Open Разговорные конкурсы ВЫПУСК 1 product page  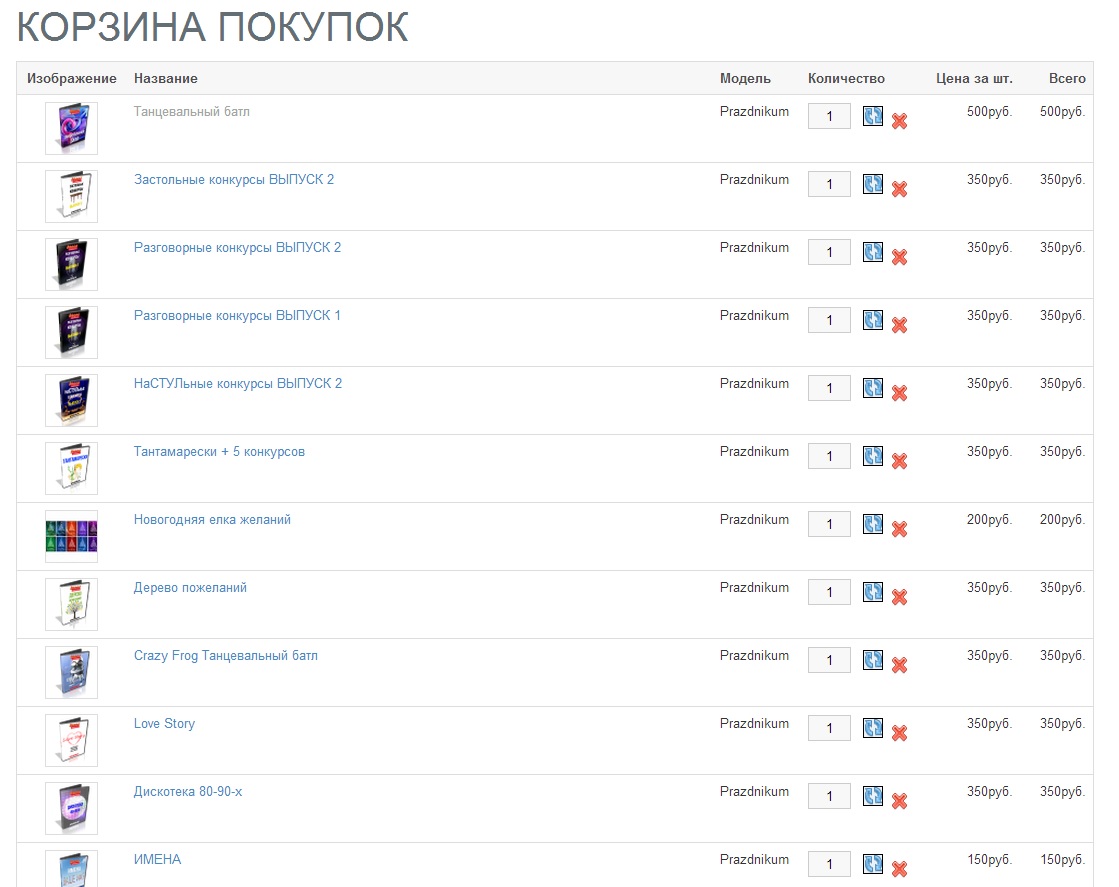coord(237,315)
